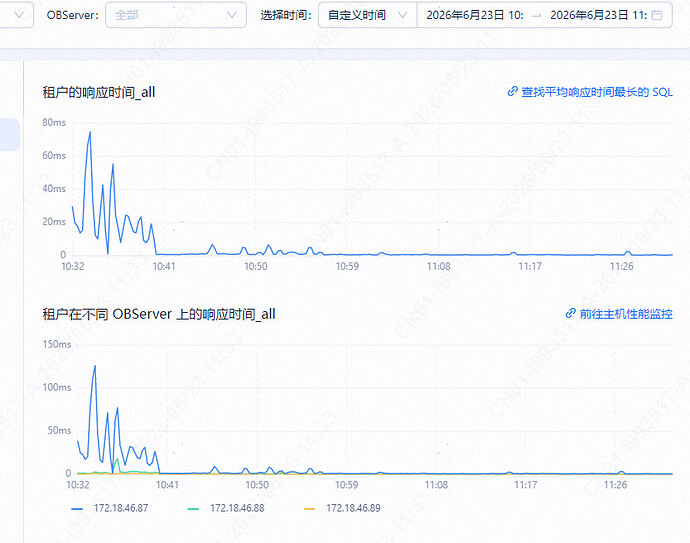Click the green legend swatch for 172.18.46.88
Viewport: 690px width, 543px height.
(x=193, y=509)
